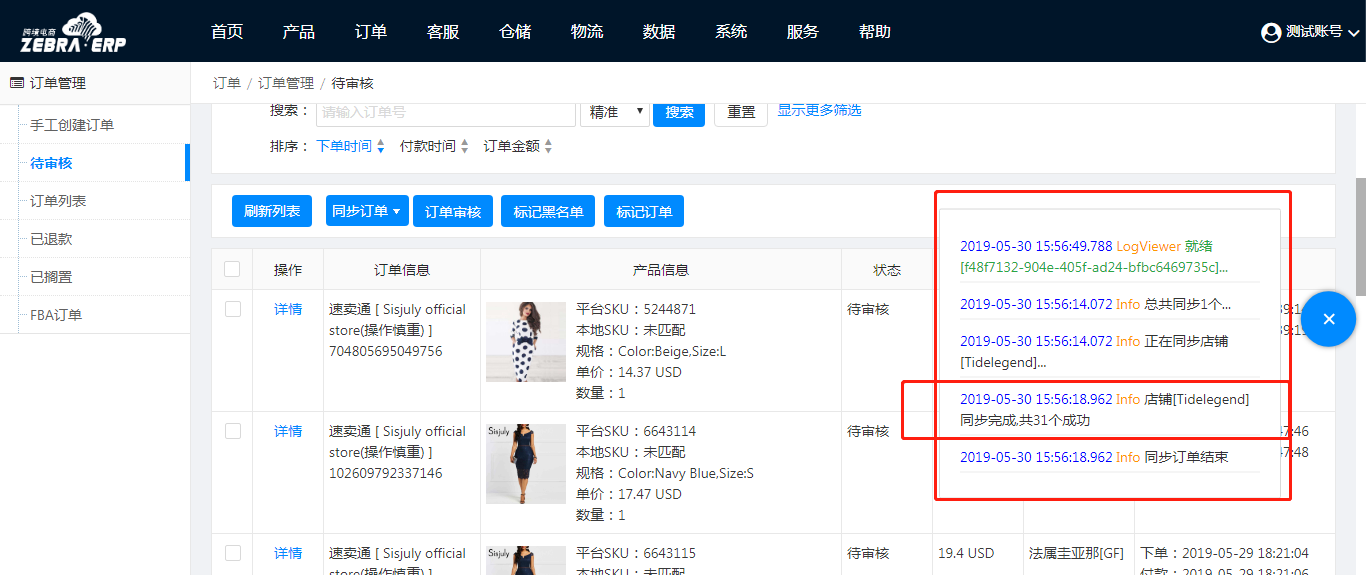Click the test account user avatar icon
Viewport: 1366px width, 575px height.
[x=1271, y=32]
